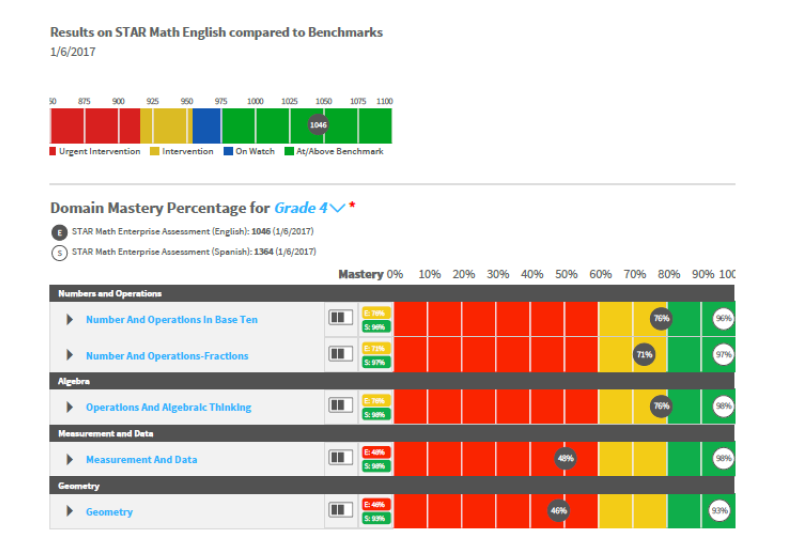The height and width of the screenshot is (541, 805).
Task: Click the 50% label on Mastery axis
Action: 566,275
